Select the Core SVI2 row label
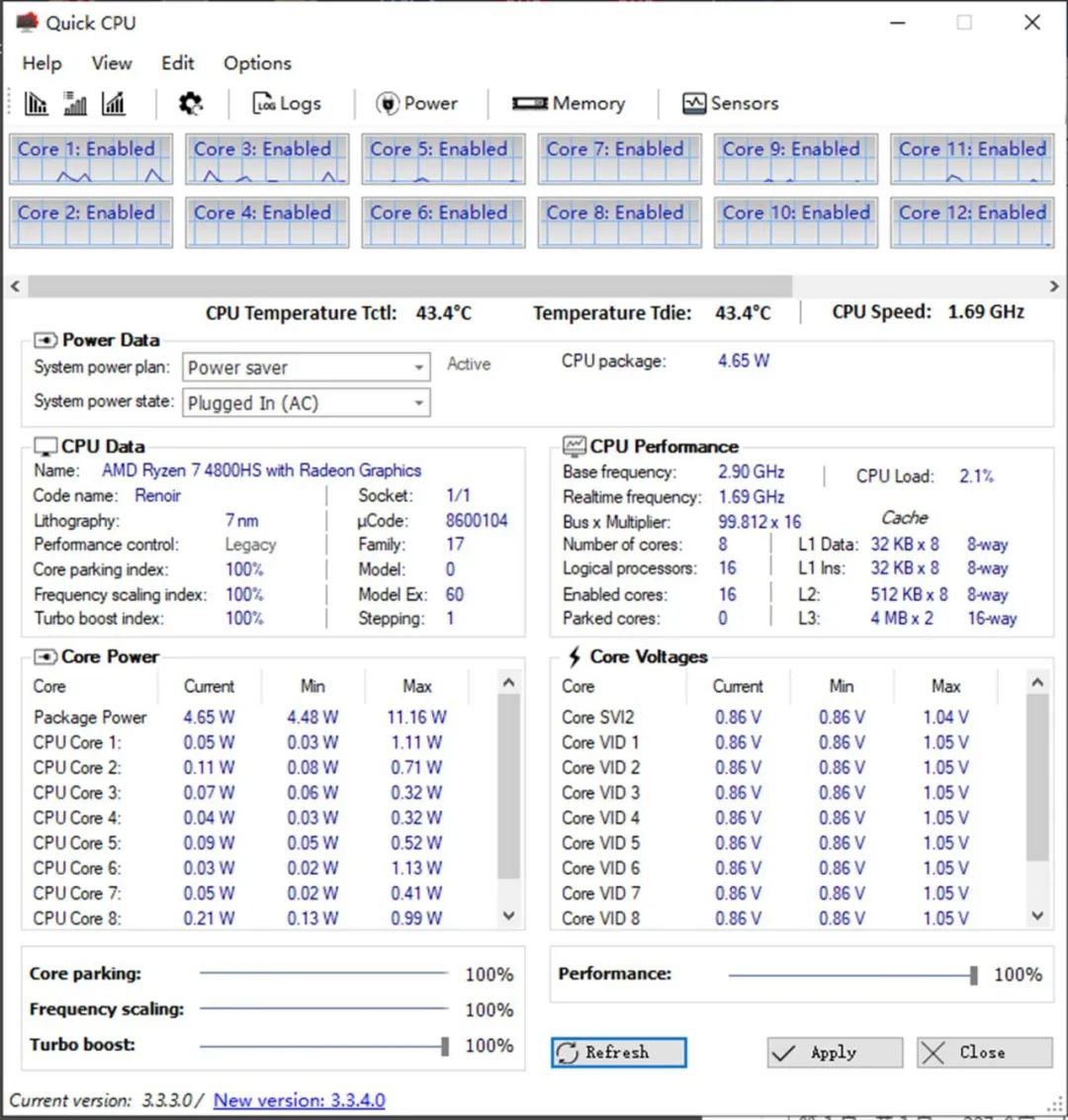Screen dimensions: 1068x1120 tap(598, 717)
